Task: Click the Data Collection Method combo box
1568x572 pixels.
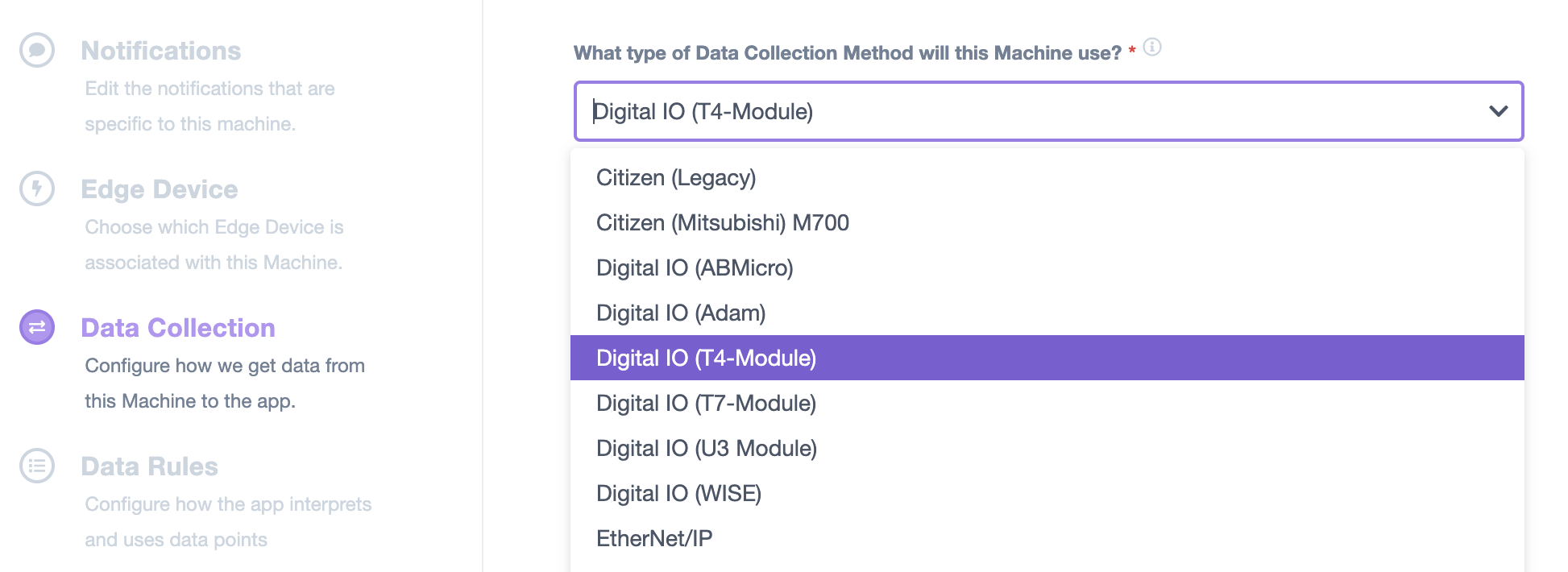Action: (1048, 111)
